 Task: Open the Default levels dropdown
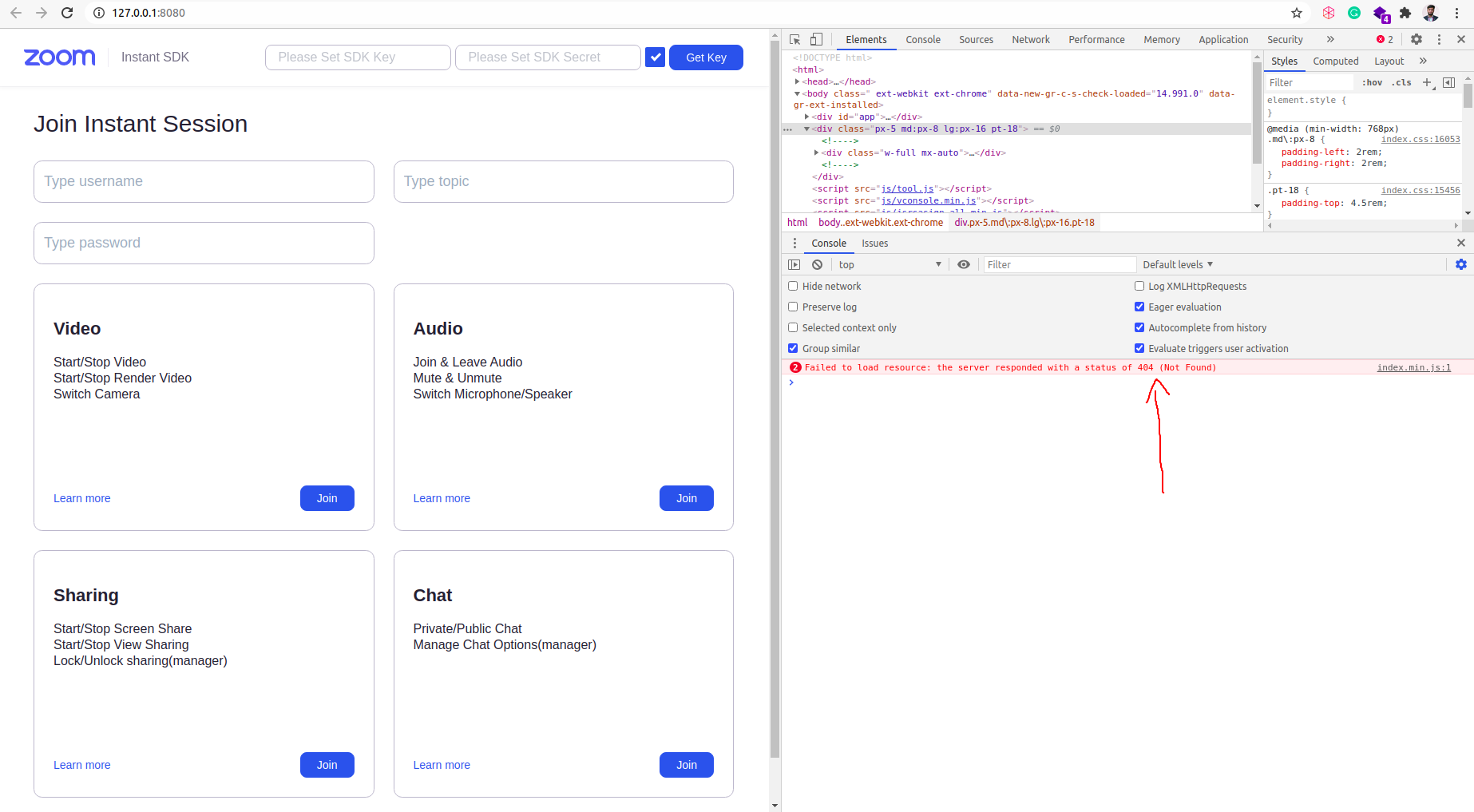[x=1178, y=264]
